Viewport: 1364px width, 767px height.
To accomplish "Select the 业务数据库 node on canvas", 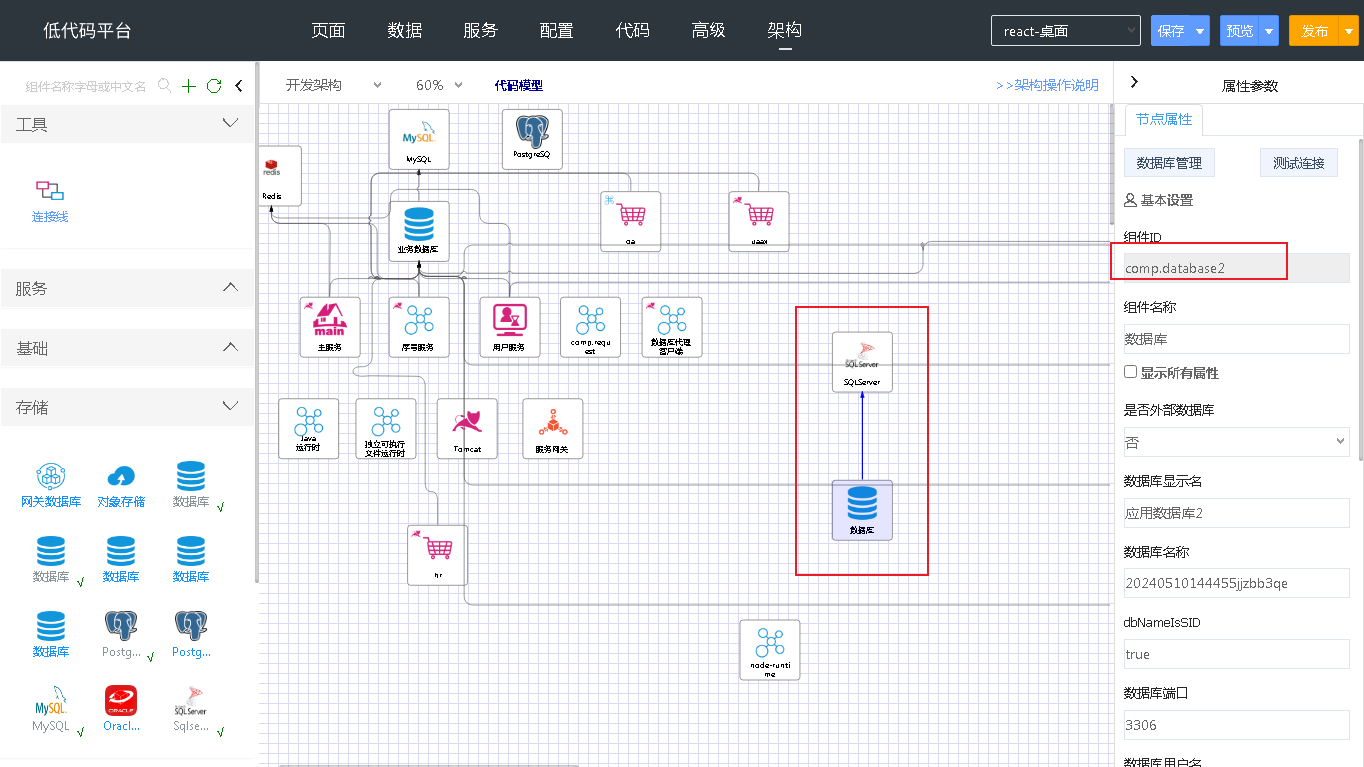I will (x=419, y=231).
